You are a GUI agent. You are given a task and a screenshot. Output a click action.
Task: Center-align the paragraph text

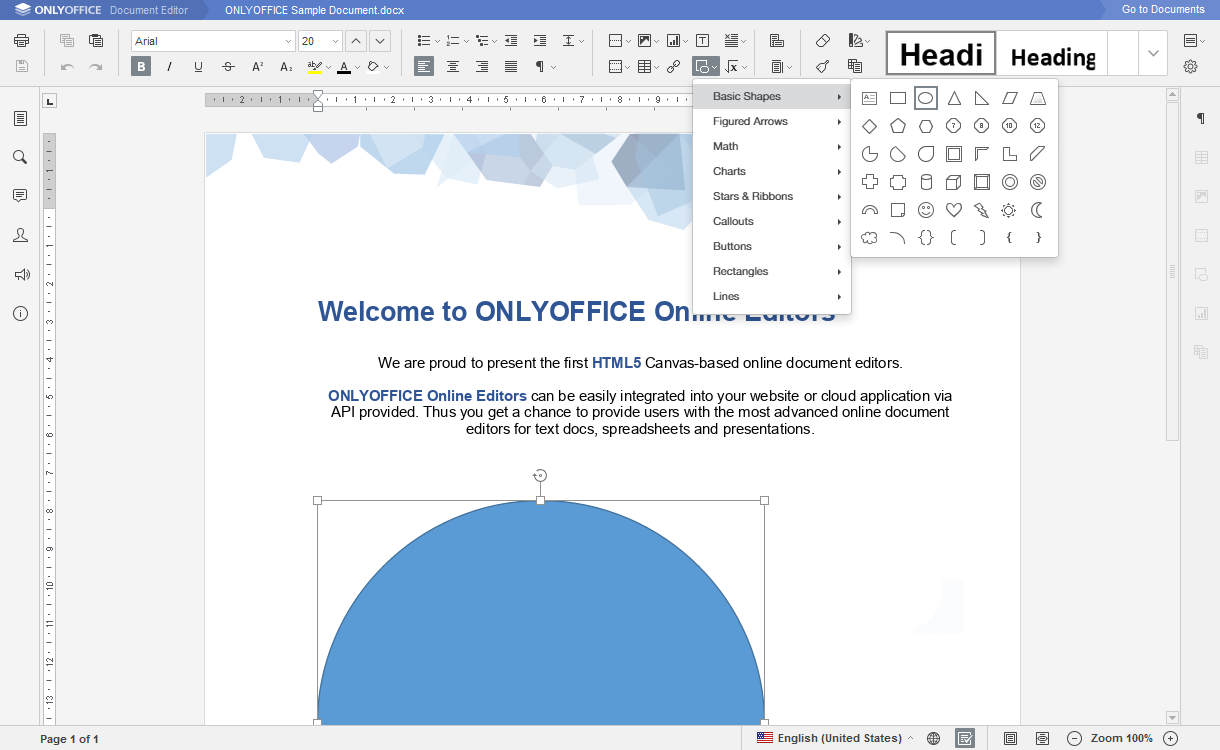(453, 67)
